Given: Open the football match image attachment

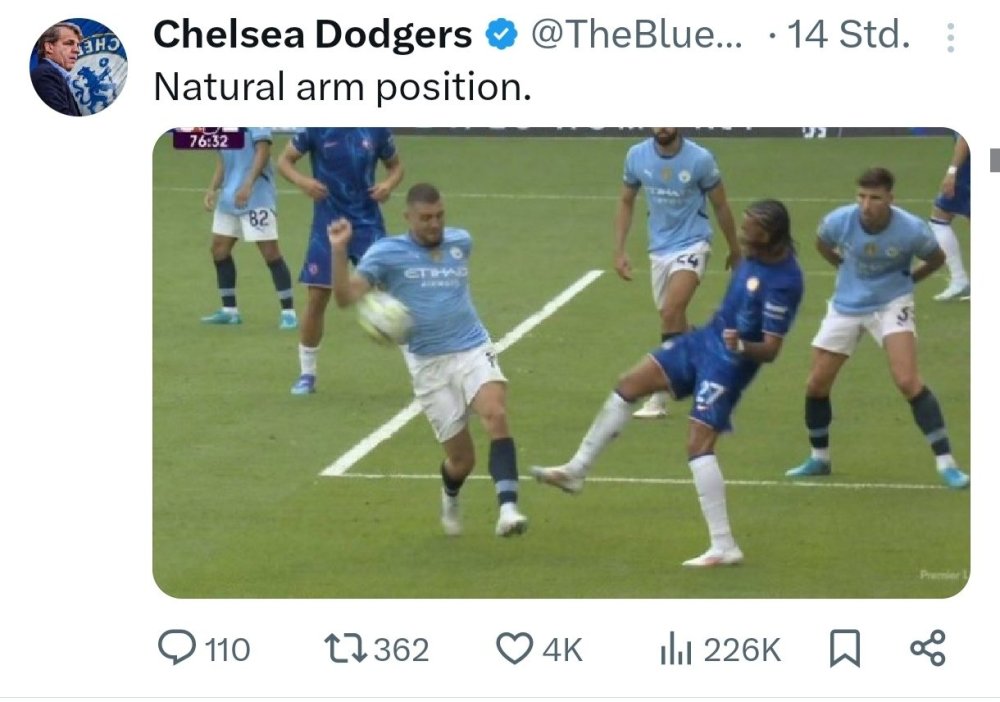Looking at the screenshot, I should coord(560,362).
